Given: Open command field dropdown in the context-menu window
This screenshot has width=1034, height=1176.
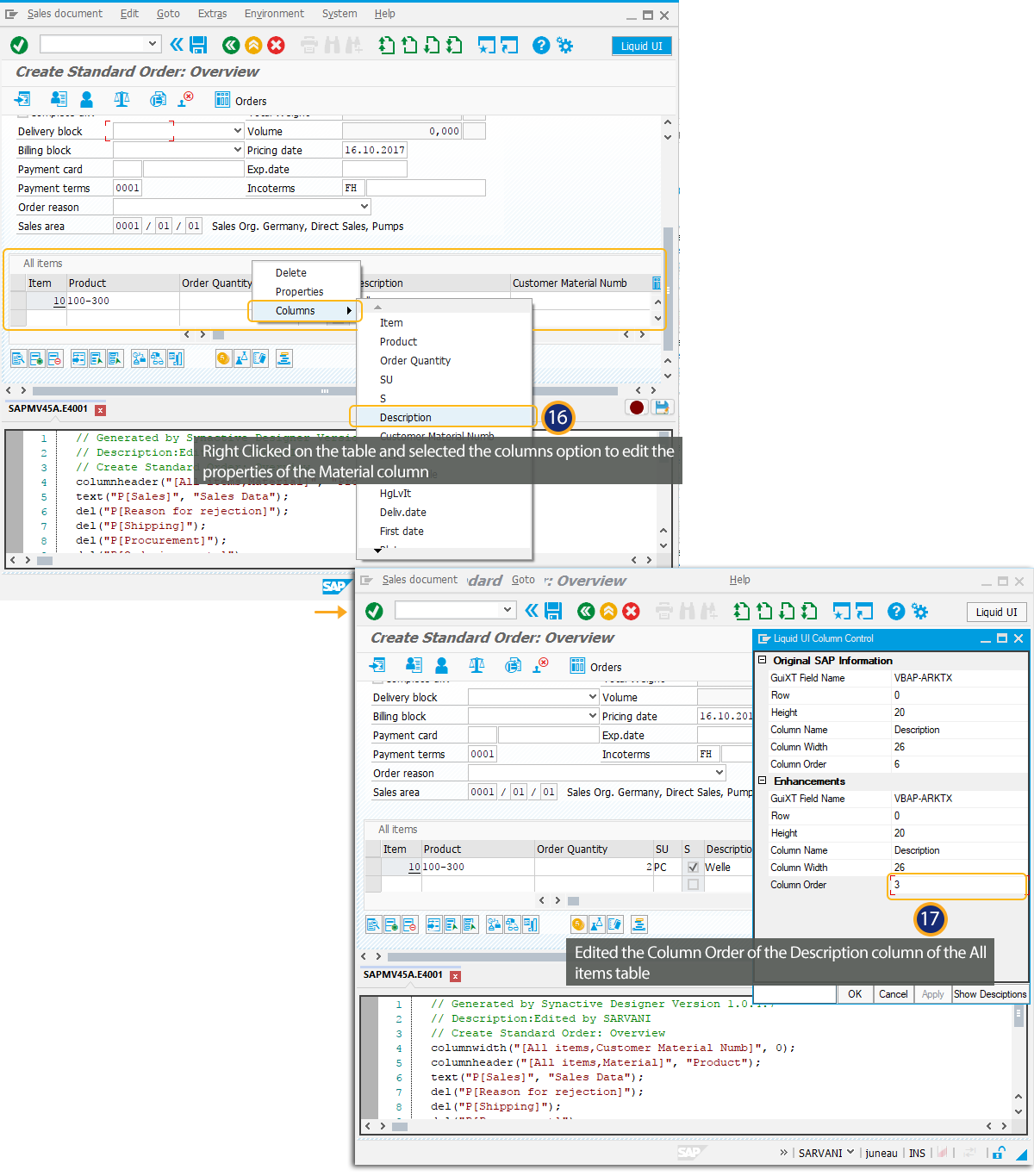Looking at the screenshot, I should [x=153, y=44].
